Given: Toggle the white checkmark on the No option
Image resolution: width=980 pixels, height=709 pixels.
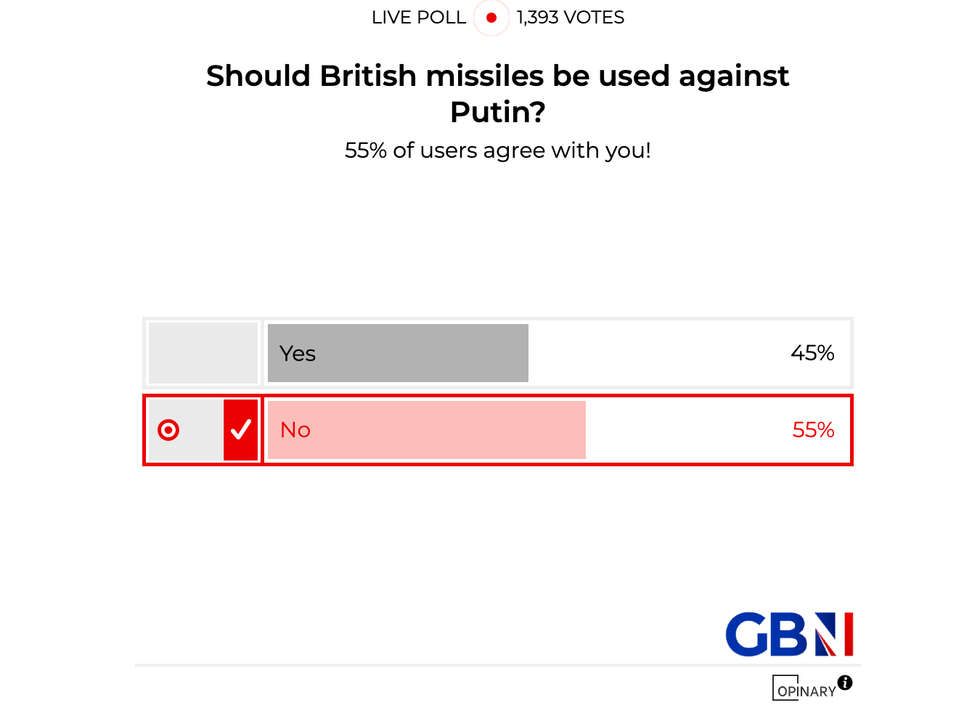Looking at the screenshot, I should point(241,430).
